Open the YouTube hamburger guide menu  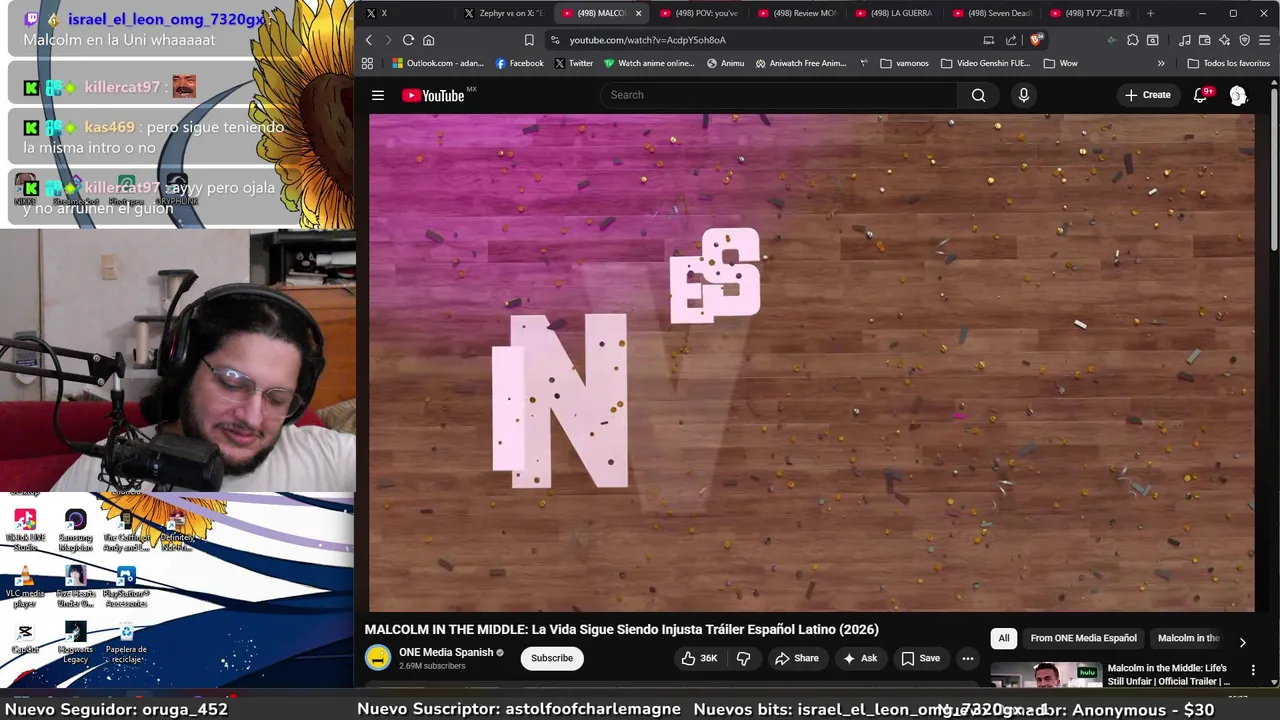(x=378, y=95)
